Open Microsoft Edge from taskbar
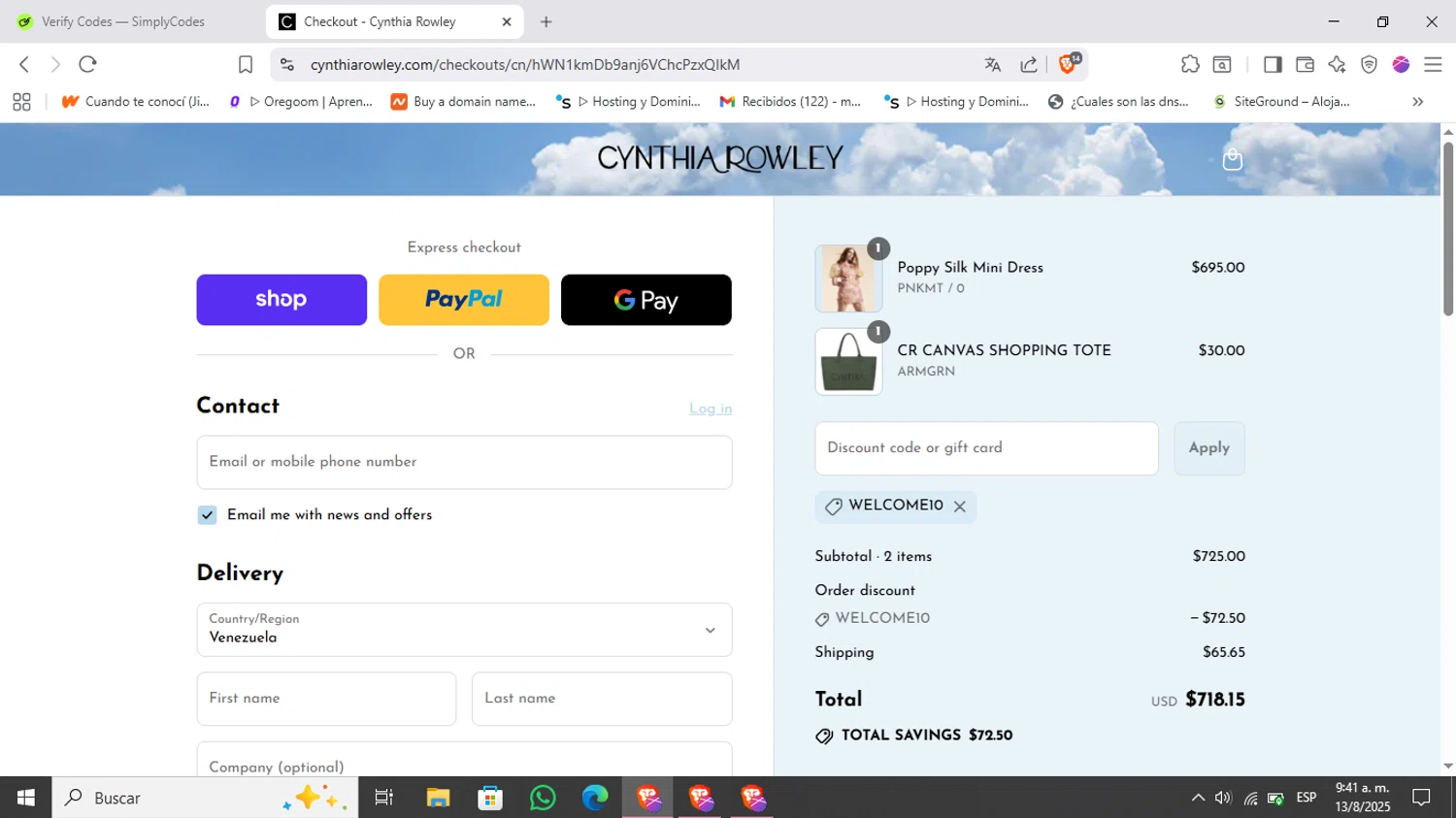This screenshot has height=818, width=1456. (x=595, y=798)
